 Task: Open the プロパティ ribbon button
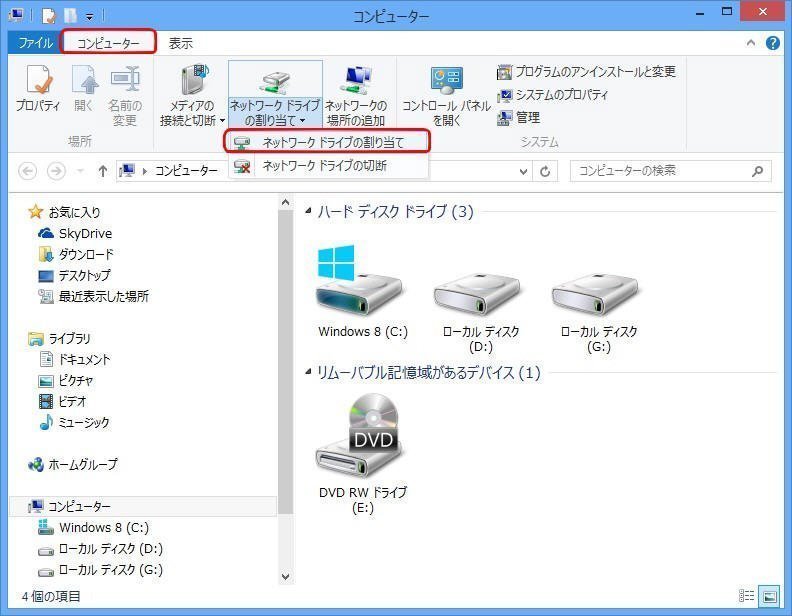point(38,89)
